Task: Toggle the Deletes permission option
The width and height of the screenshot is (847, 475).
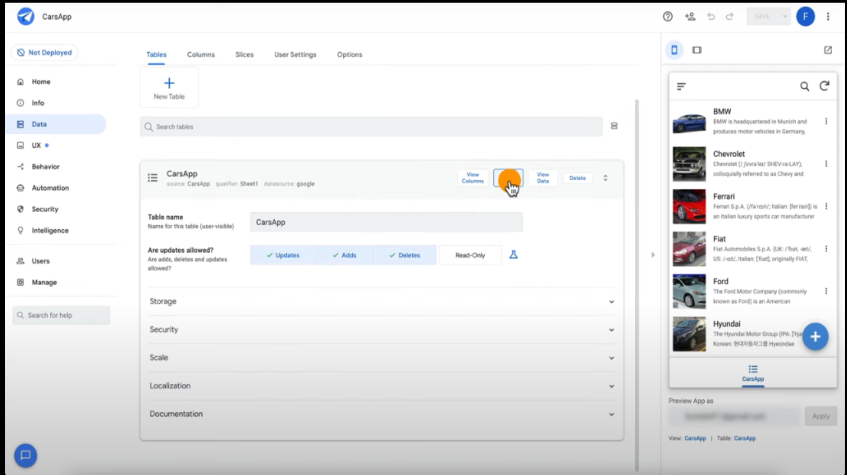Action: coord(405,255)
